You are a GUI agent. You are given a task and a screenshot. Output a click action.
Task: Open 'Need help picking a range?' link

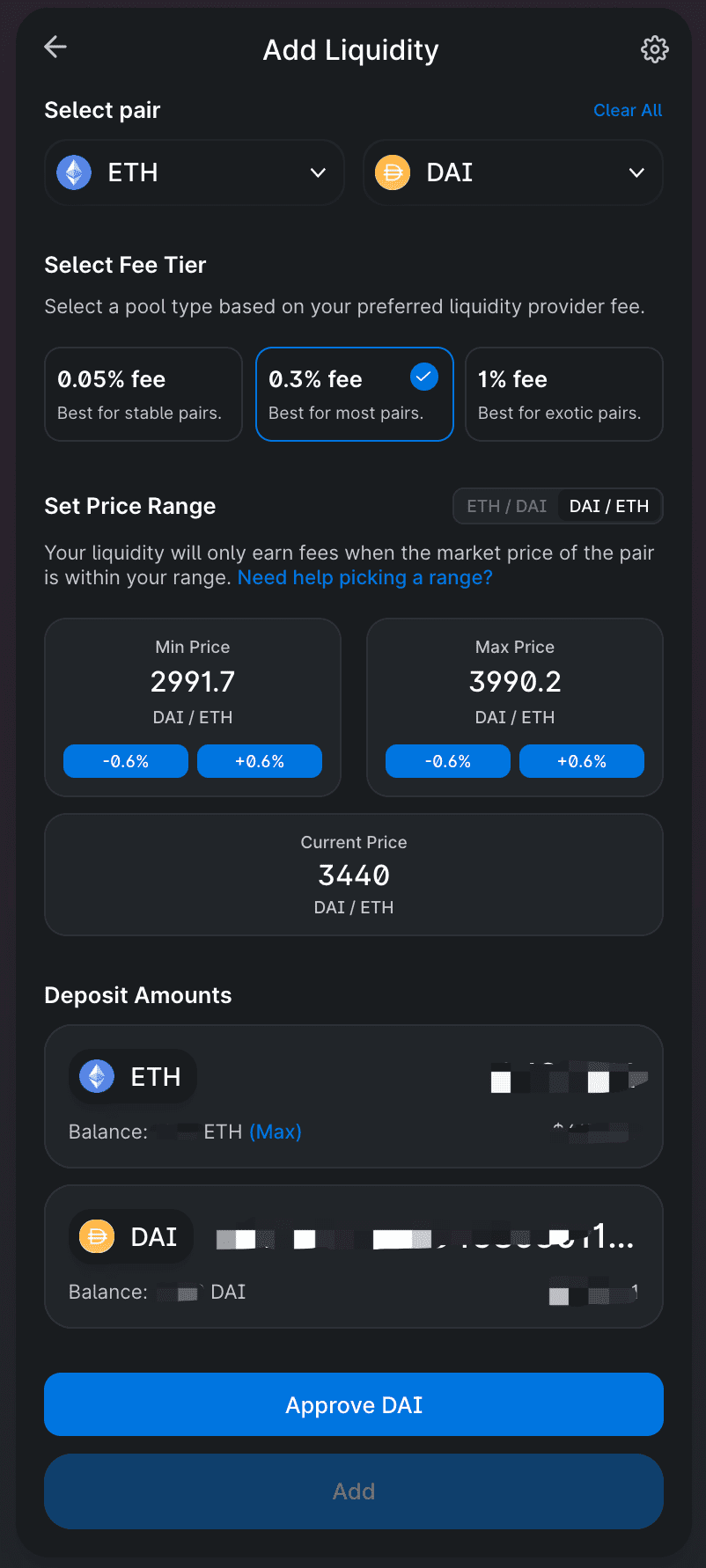tap(364, 577)
